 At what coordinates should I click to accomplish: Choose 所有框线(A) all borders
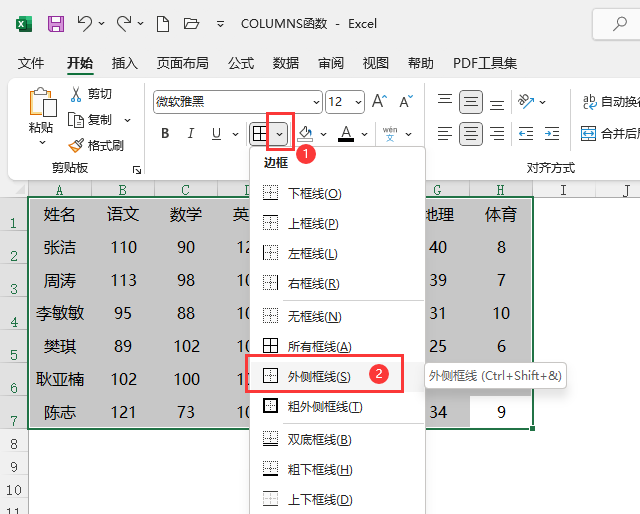(337, 347)
